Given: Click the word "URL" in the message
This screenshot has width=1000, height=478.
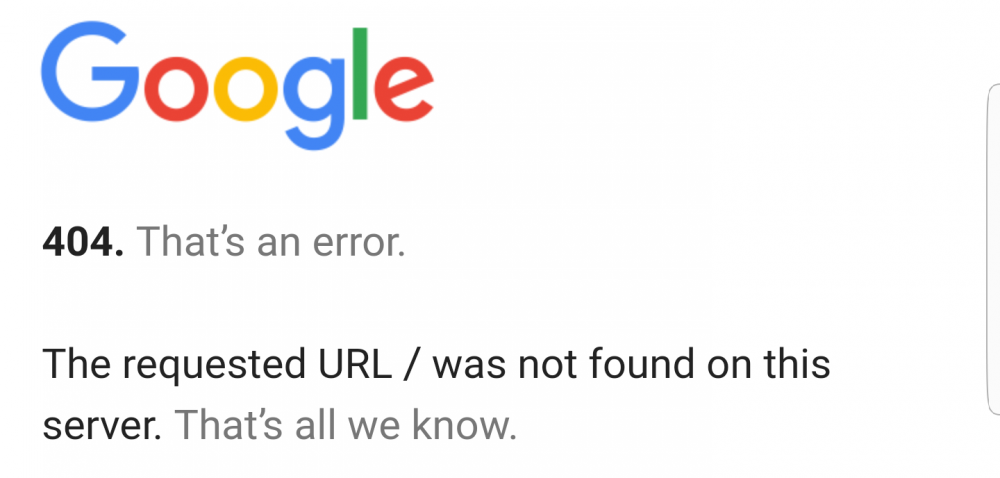Looking at the screenshot, I should 354,365.
